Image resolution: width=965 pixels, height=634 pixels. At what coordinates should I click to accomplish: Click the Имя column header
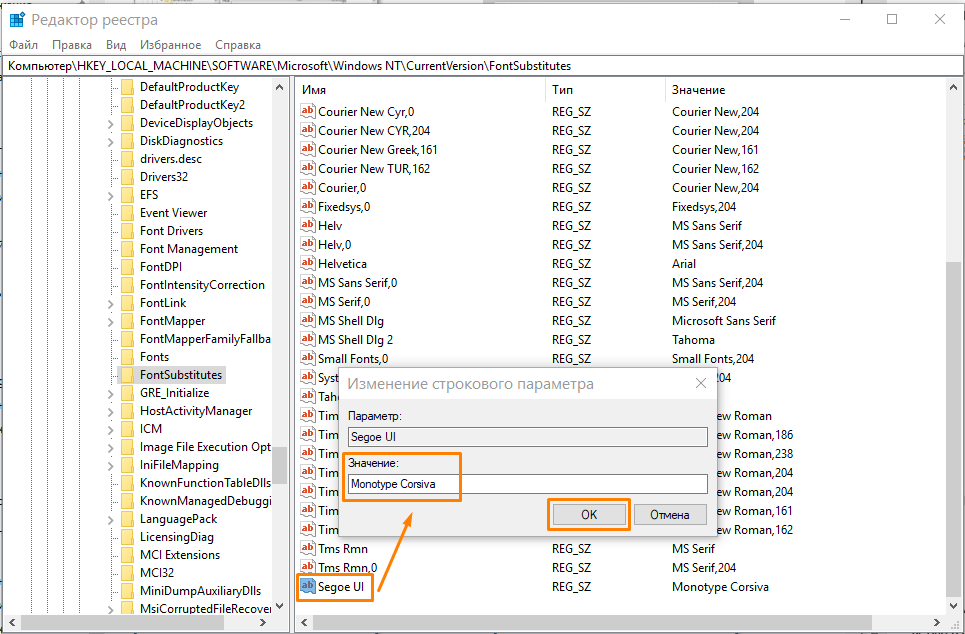coord(421,90)
